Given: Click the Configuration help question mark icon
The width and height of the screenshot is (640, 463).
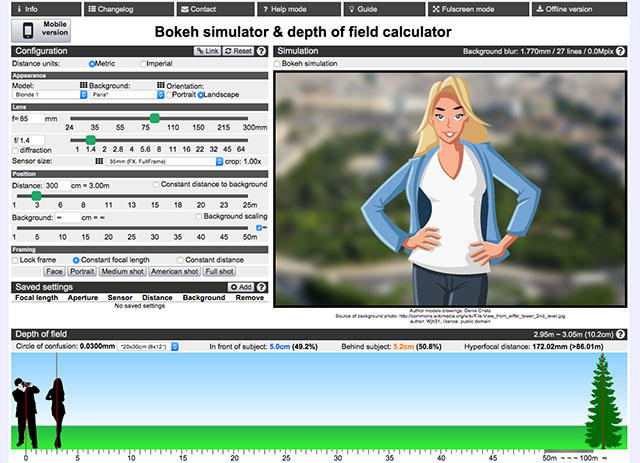Looking at the screenshot, I should [261, 50].
